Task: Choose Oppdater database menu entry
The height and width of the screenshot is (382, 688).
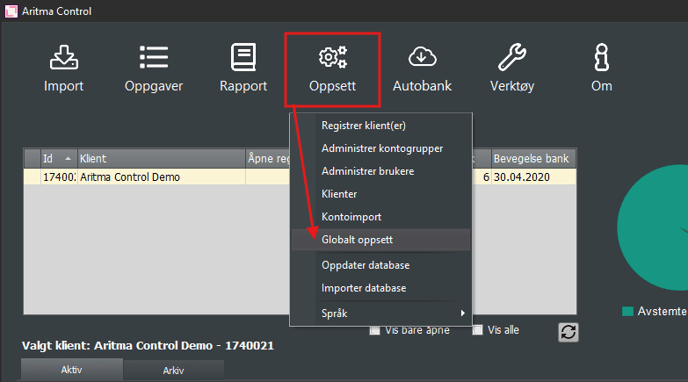Action: [x=381, y=265]
